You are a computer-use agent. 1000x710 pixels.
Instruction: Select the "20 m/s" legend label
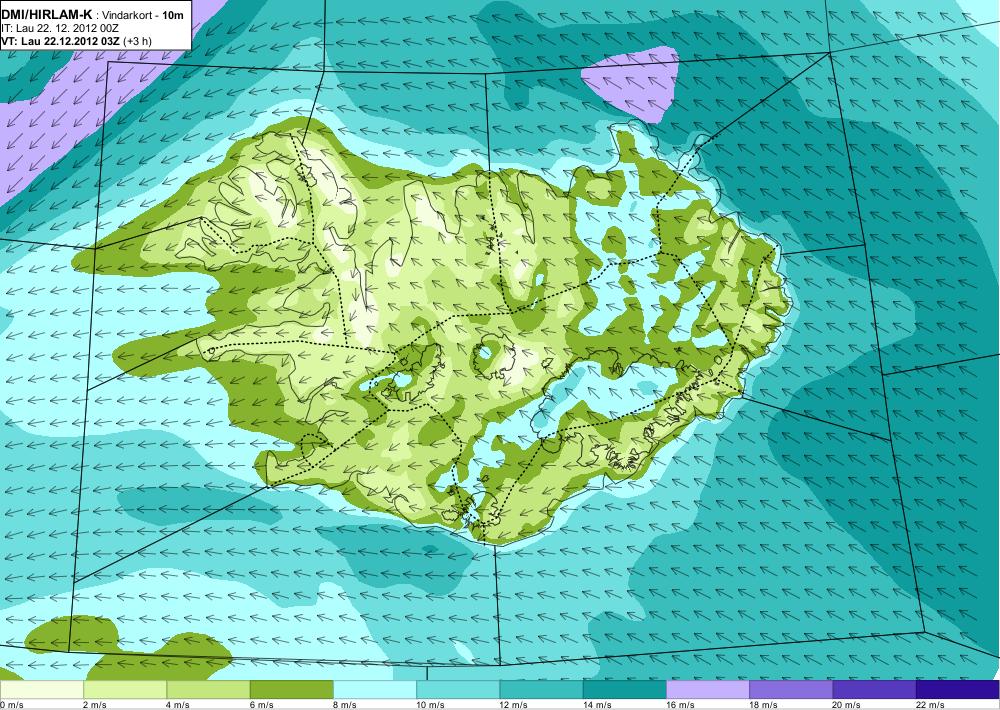coord(847,704)
